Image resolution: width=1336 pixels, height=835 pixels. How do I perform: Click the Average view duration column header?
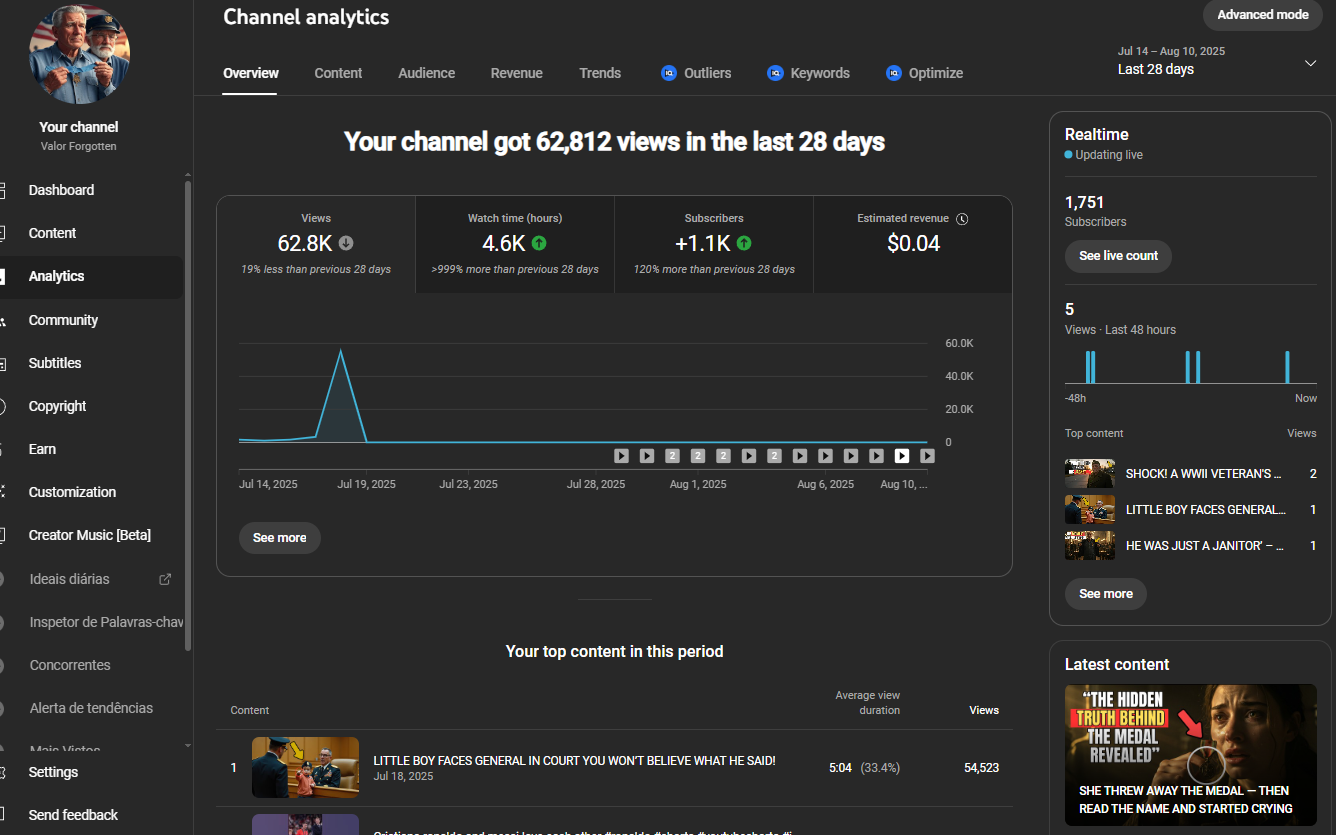click(868, 703)
